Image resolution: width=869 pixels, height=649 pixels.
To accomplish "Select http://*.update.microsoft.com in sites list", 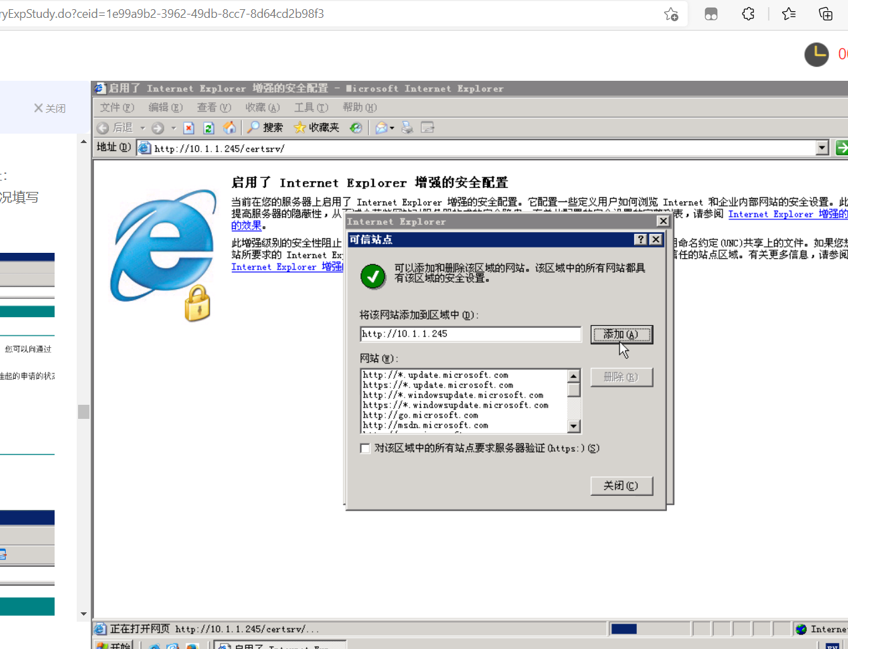I will (x=436, y=375).
